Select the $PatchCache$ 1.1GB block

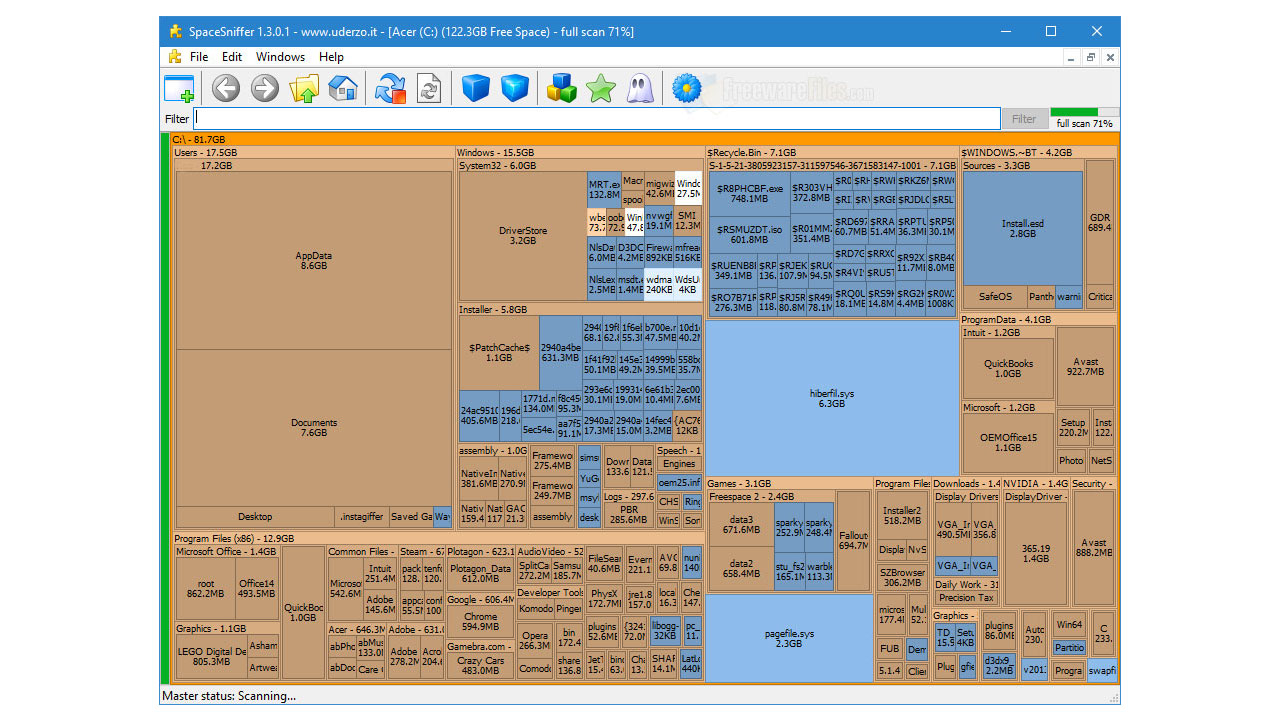(499, 353)
